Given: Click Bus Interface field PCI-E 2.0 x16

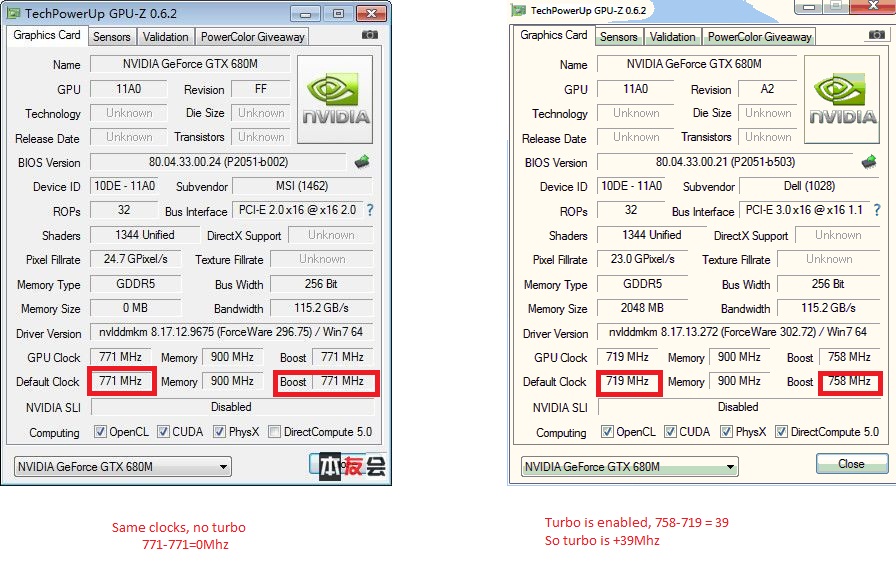Looking at the screenshot, I should [x=298, y=210].
